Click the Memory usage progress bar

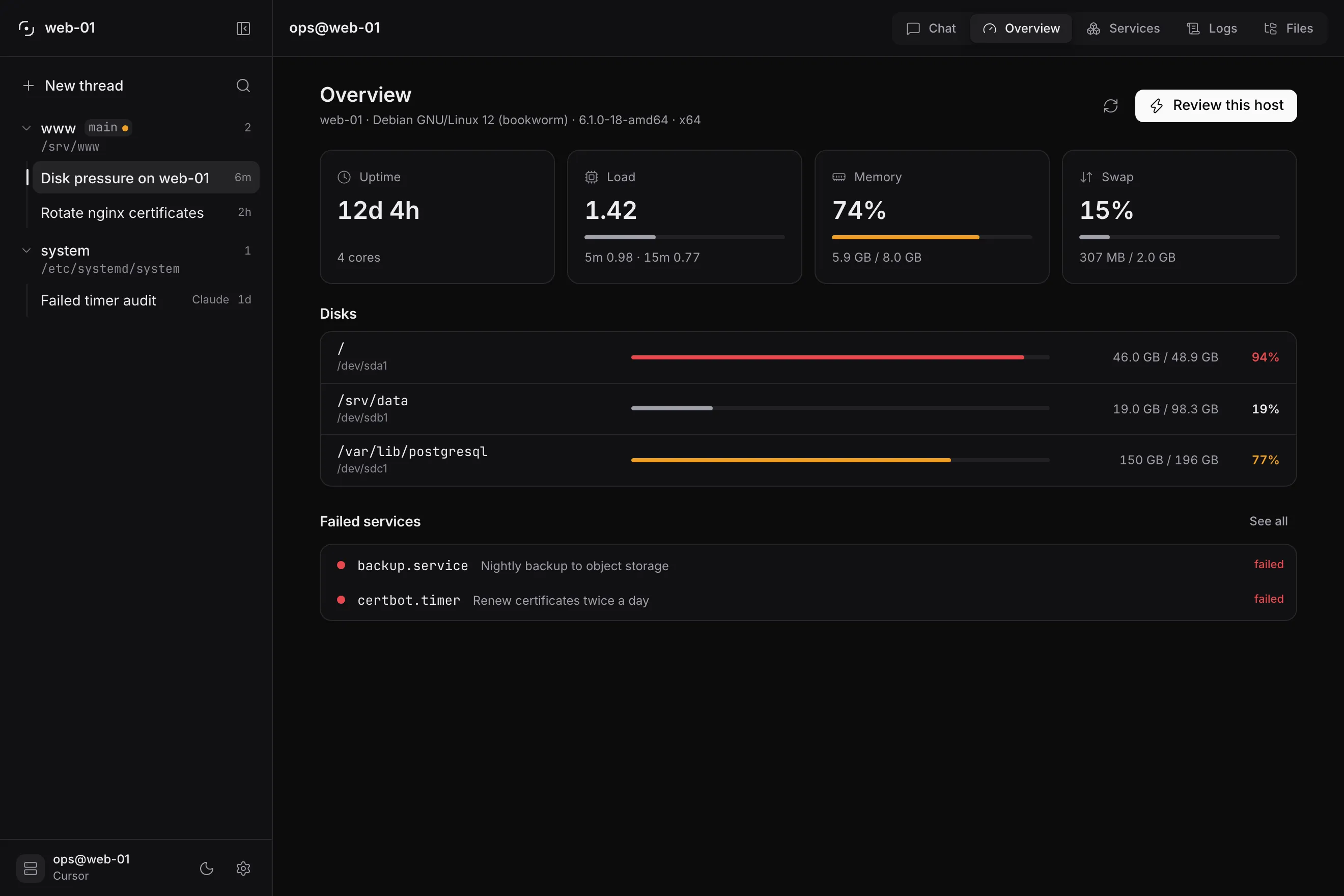point(932,237)
